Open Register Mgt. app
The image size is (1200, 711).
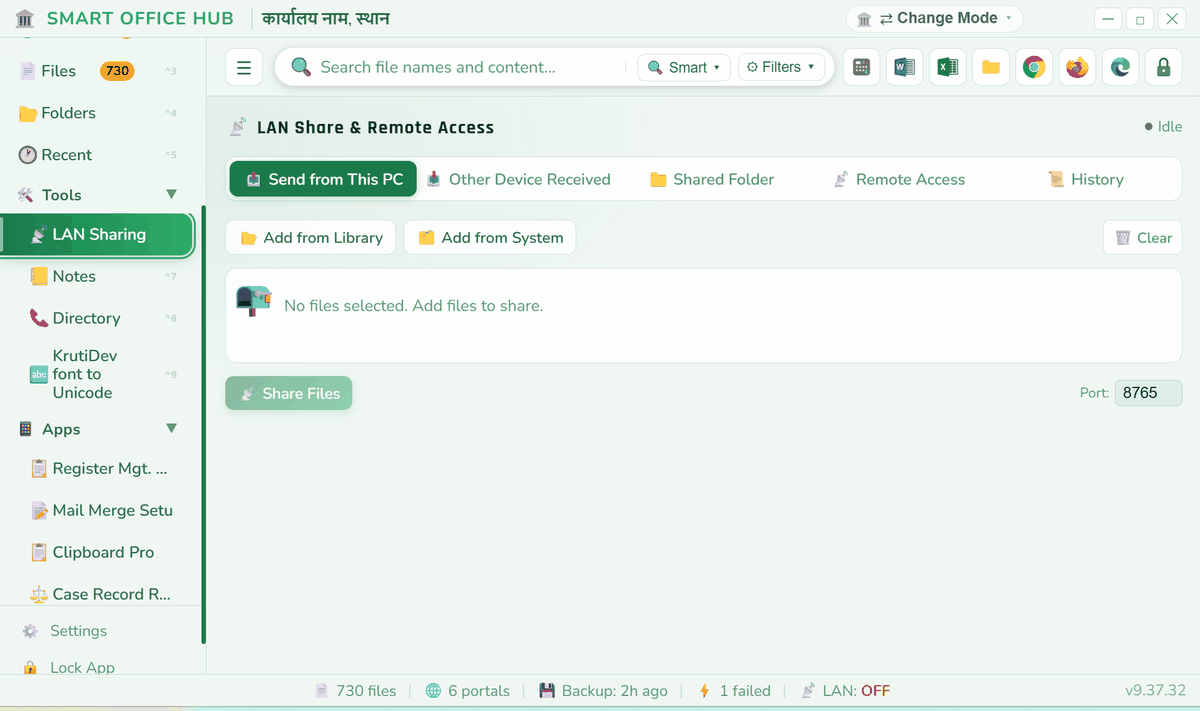(98, 468)
